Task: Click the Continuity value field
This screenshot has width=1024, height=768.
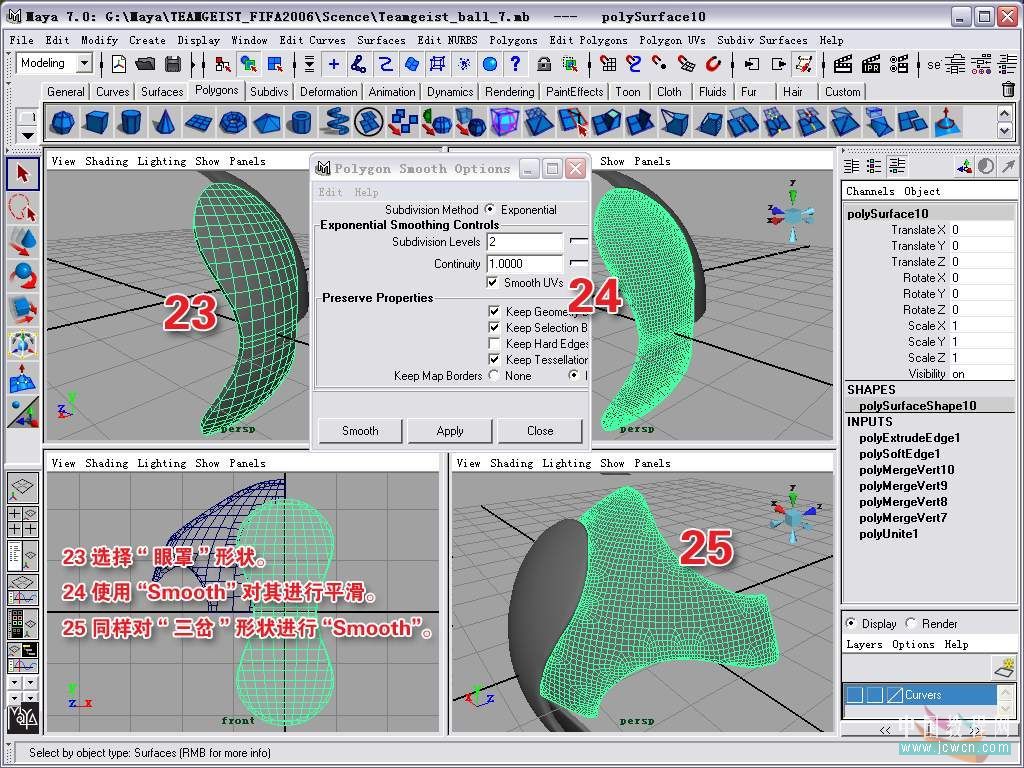Action: pos(524,264)
